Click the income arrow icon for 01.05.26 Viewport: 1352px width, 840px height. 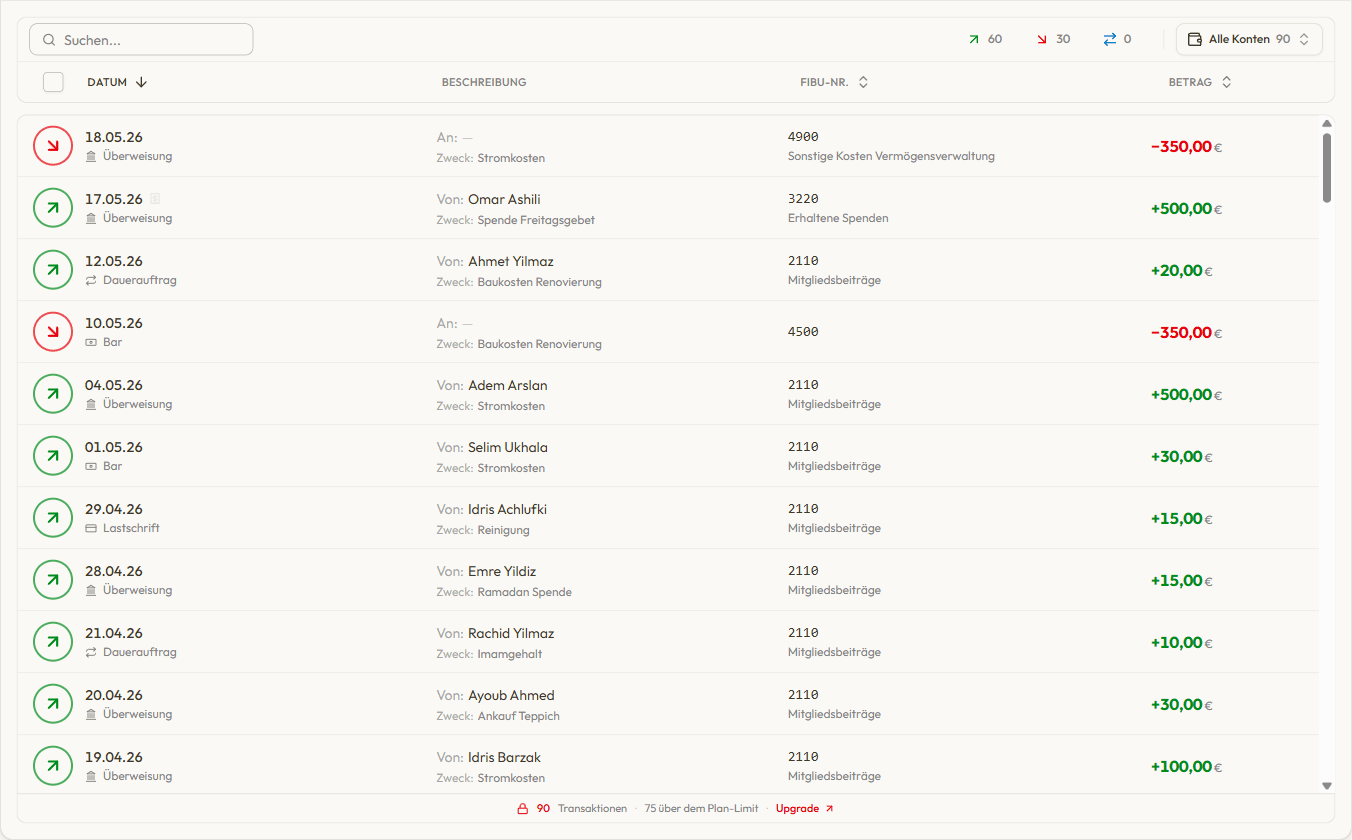[x=53, y=456]
